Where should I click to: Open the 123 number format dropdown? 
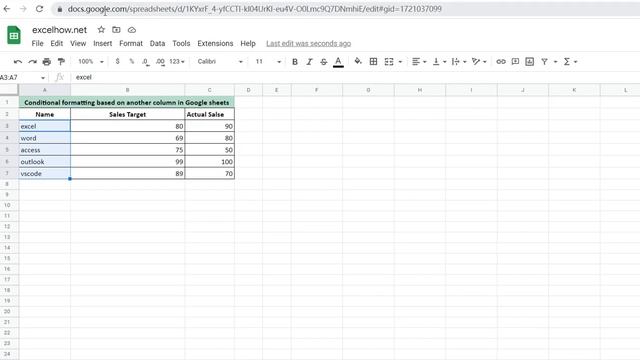tap(177, 61)
